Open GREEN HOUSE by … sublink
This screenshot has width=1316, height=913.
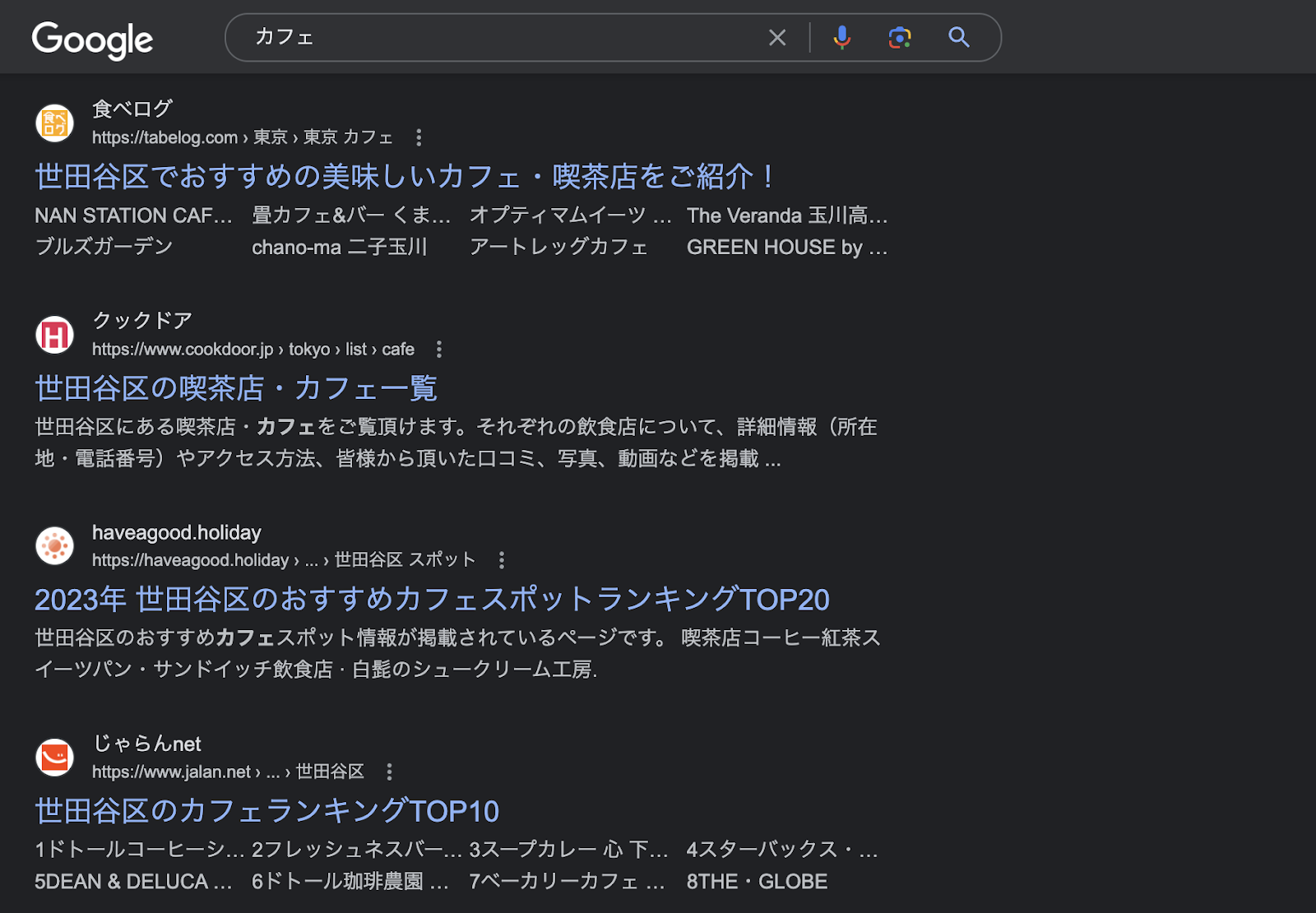(x=787, y=247)
